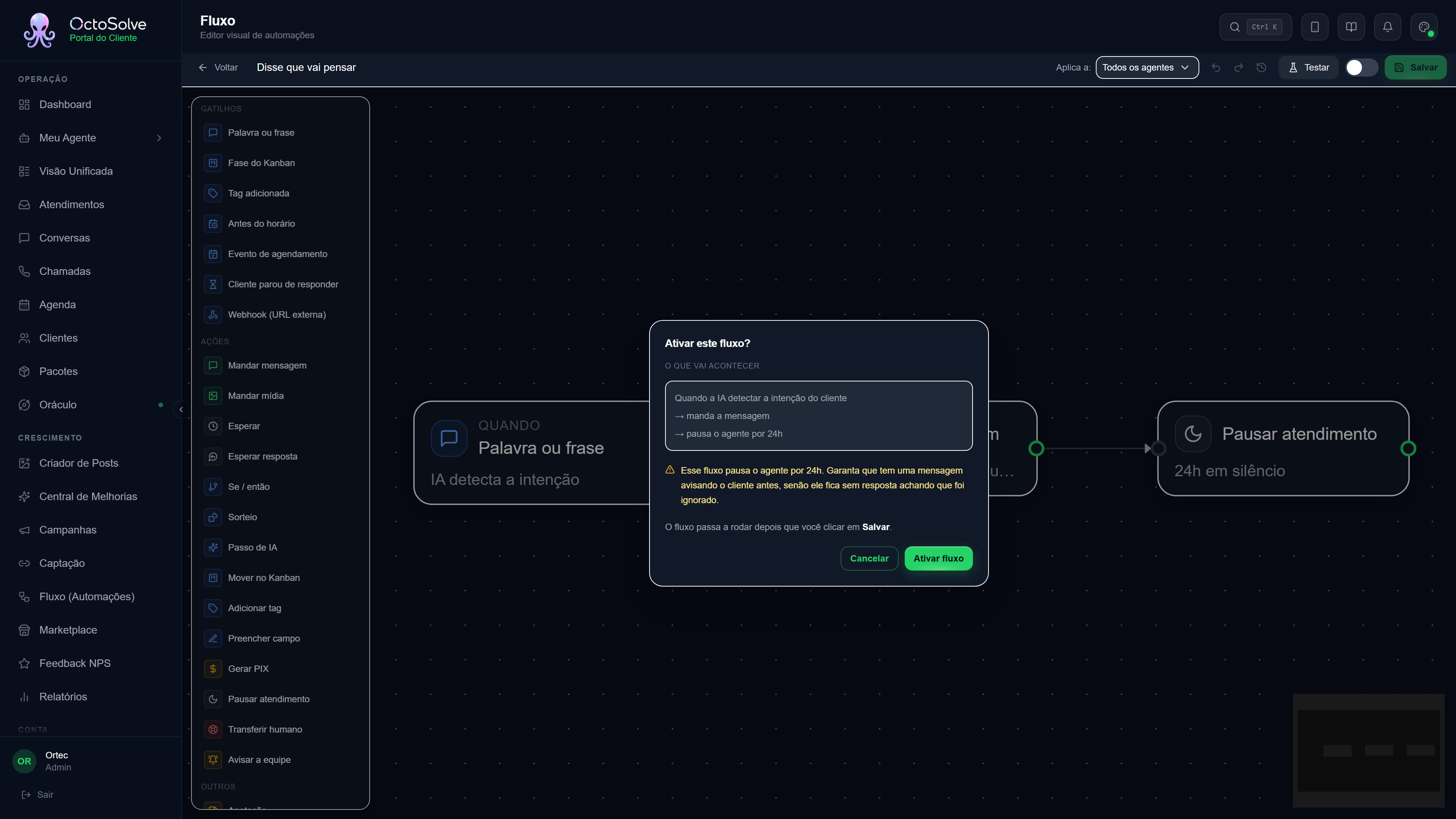Click the Salvar button

pyautogui.click(x=1415, y=68)
